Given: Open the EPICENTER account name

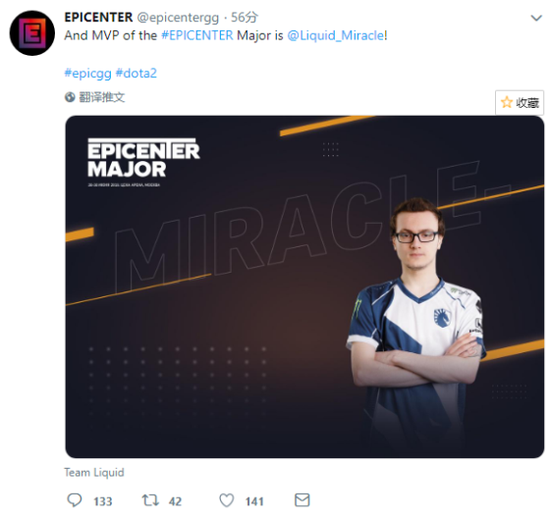Looking at the screenshot, I should click(x=99, y=17).
